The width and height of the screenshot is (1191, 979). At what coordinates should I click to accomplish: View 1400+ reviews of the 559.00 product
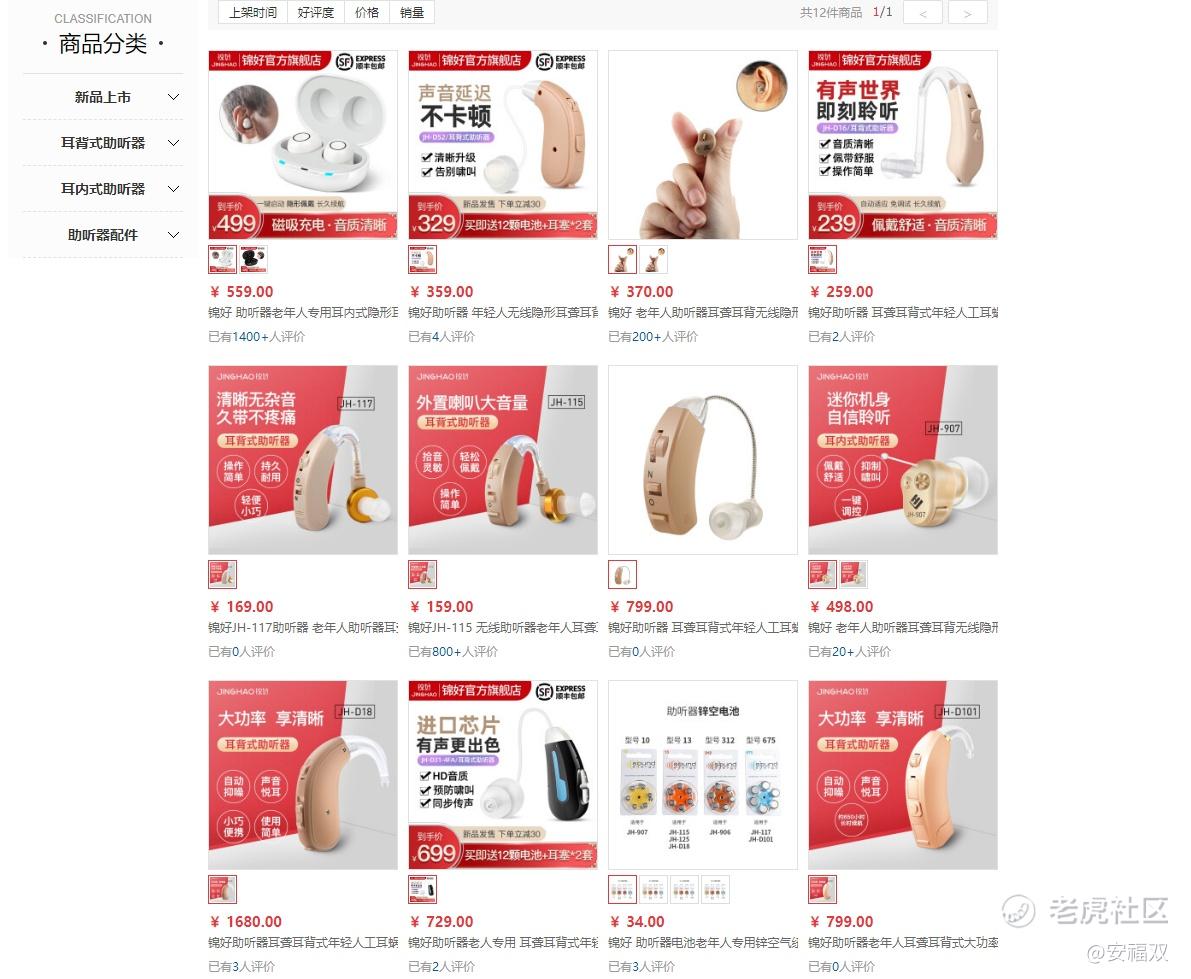(x=257, y=336)
